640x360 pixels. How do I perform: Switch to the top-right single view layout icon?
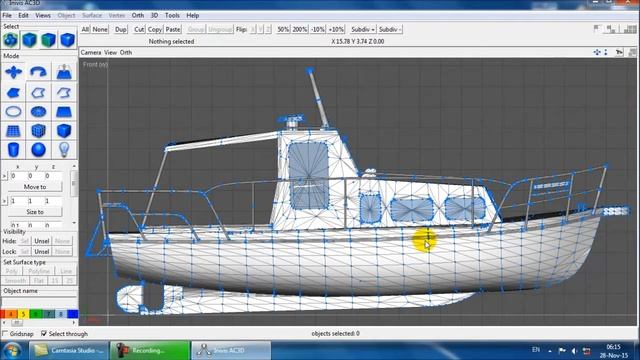598,29
